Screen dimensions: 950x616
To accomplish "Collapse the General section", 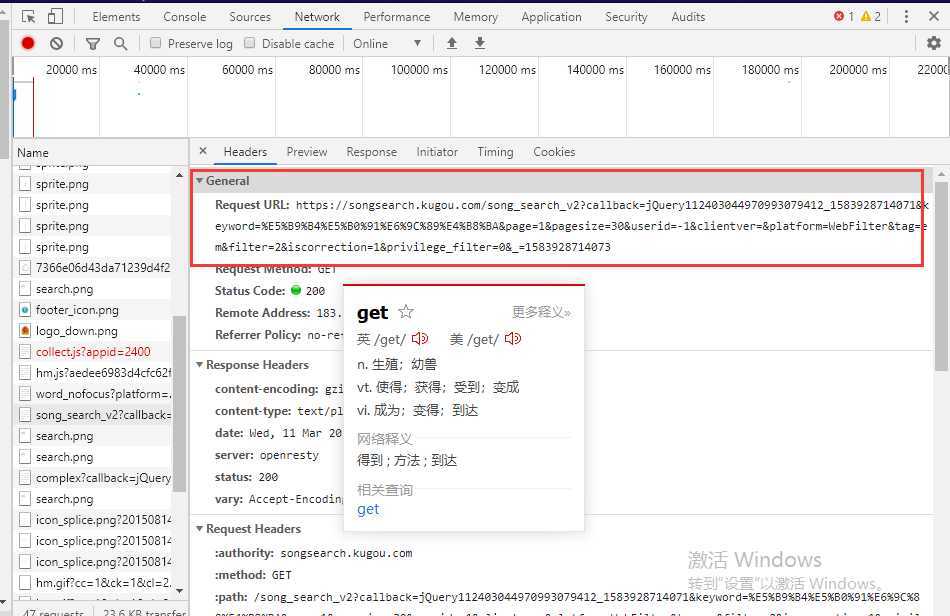I will [199, 180].
